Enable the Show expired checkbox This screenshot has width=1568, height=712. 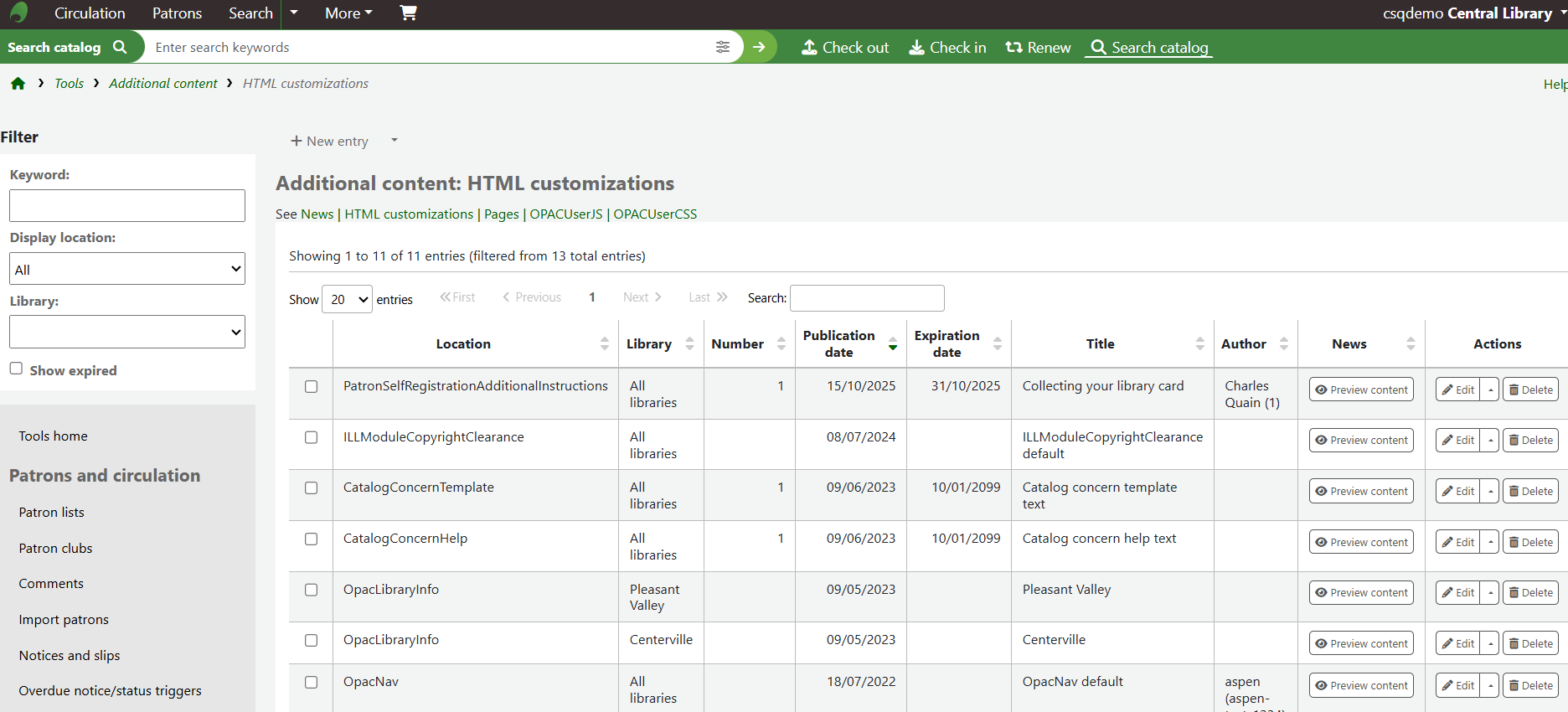(16, 369)
